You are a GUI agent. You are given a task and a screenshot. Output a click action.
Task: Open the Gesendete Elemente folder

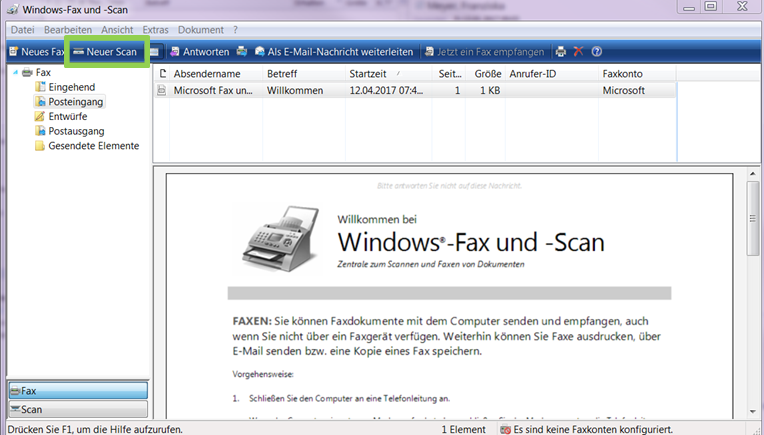[x=94, y=146]
